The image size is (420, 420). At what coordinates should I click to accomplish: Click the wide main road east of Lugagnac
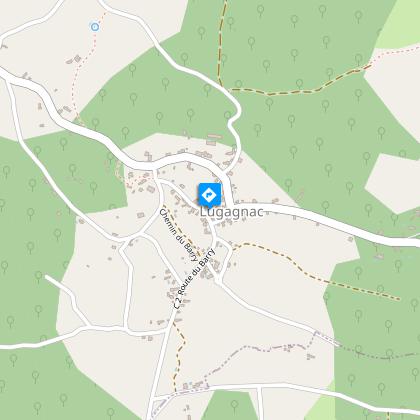point(327,220)
